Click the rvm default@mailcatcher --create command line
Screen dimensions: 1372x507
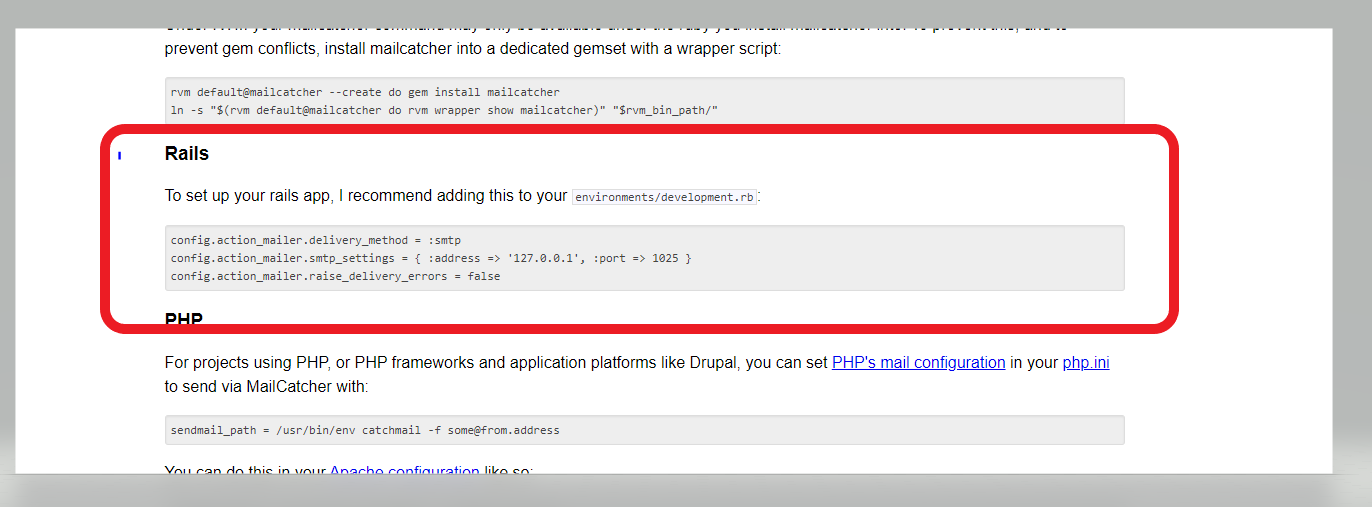point(365,92)
